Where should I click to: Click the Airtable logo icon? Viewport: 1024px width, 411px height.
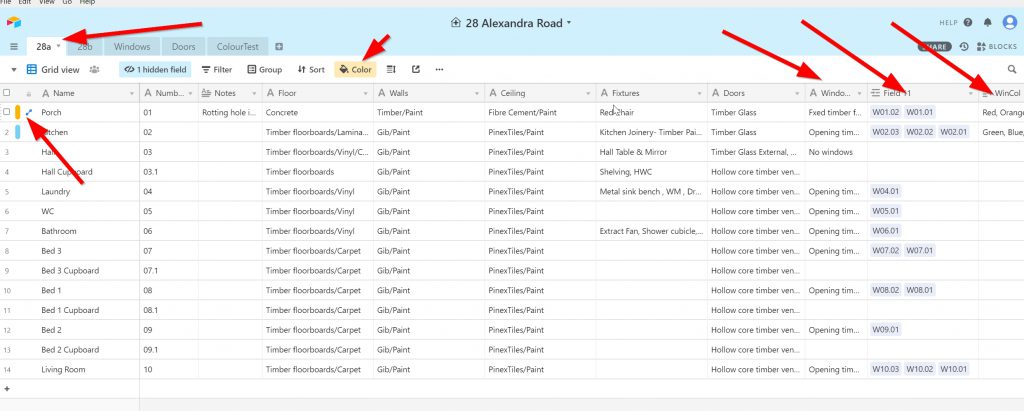click(x=13, y=22)
